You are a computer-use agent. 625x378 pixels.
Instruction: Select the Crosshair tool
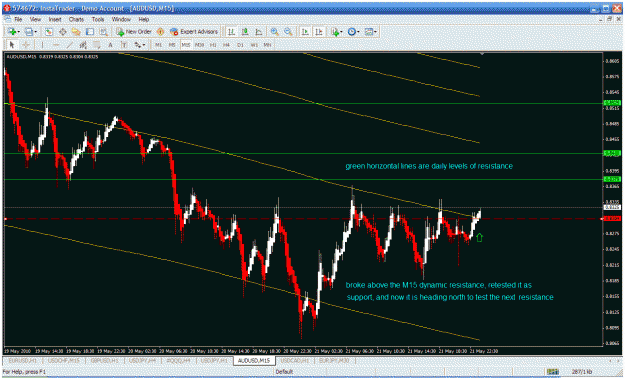(26, 45)
